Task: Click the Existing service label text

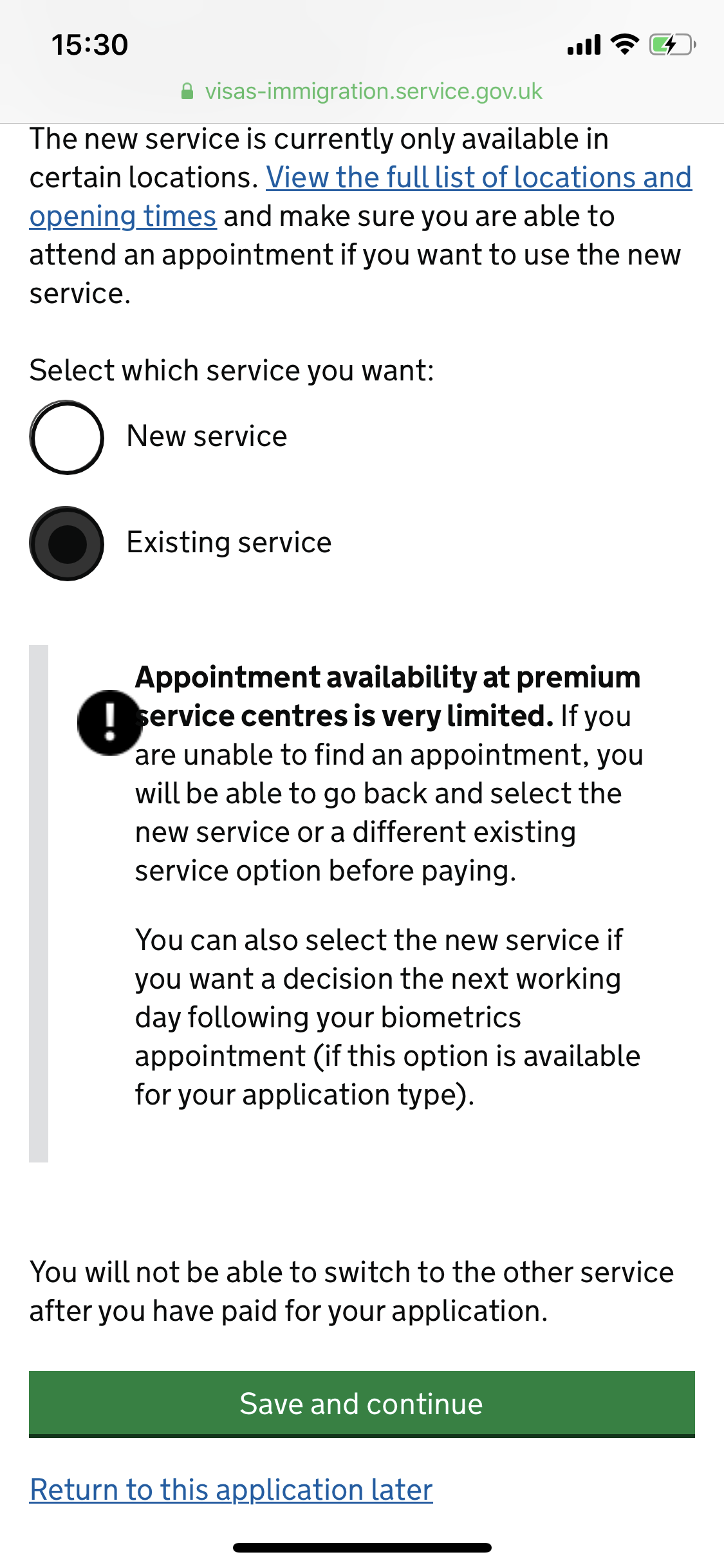Action: 229,543
